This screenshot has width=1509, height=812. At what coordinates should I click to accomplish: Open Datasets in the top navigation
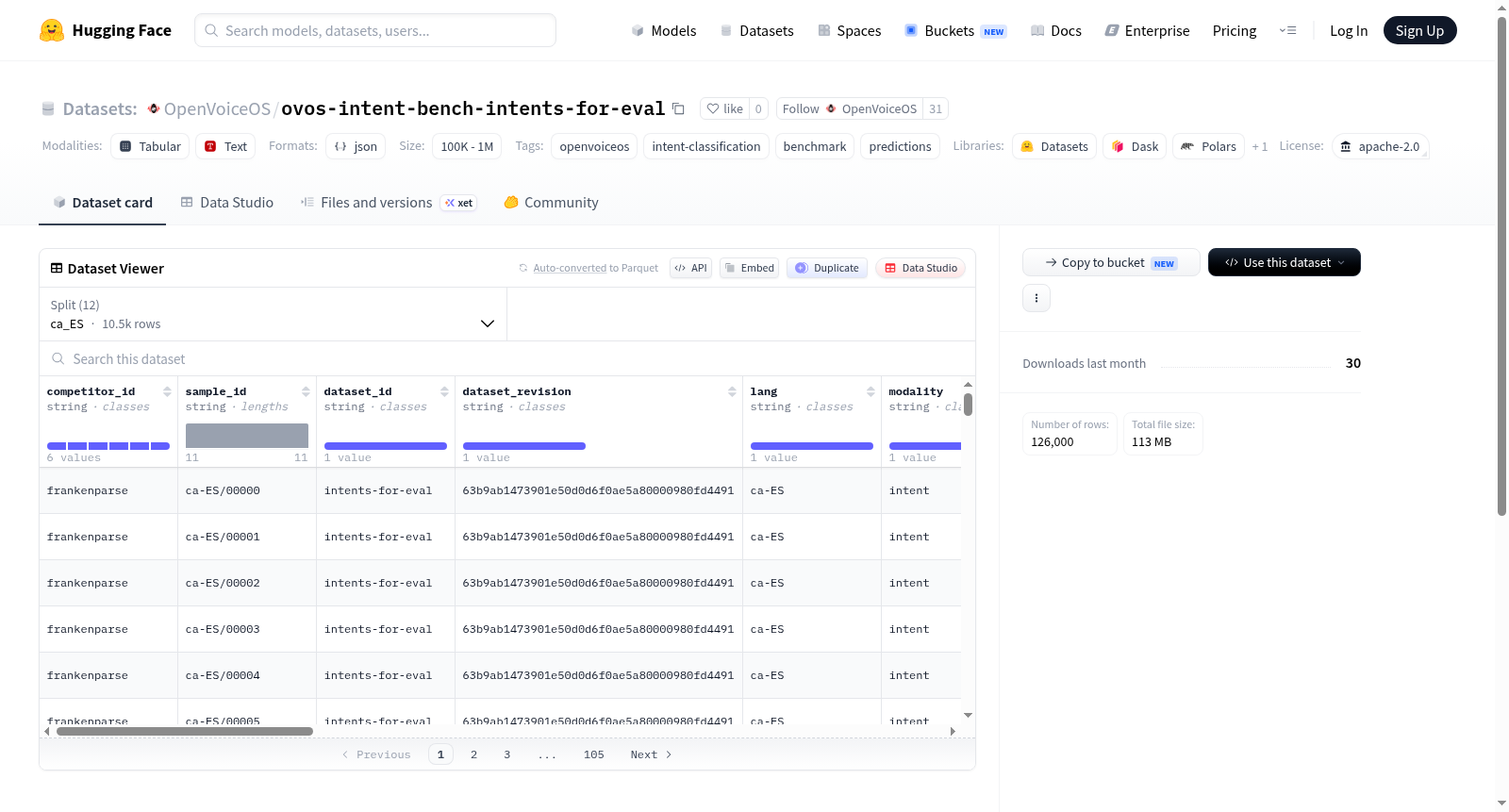pos(756,30)
